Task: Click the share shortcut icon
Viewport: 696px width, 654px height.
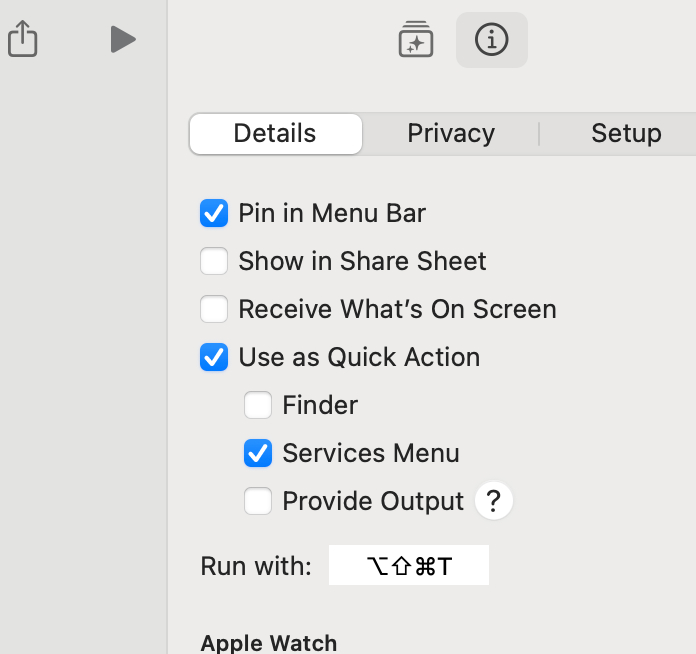Action: point(22,39)
